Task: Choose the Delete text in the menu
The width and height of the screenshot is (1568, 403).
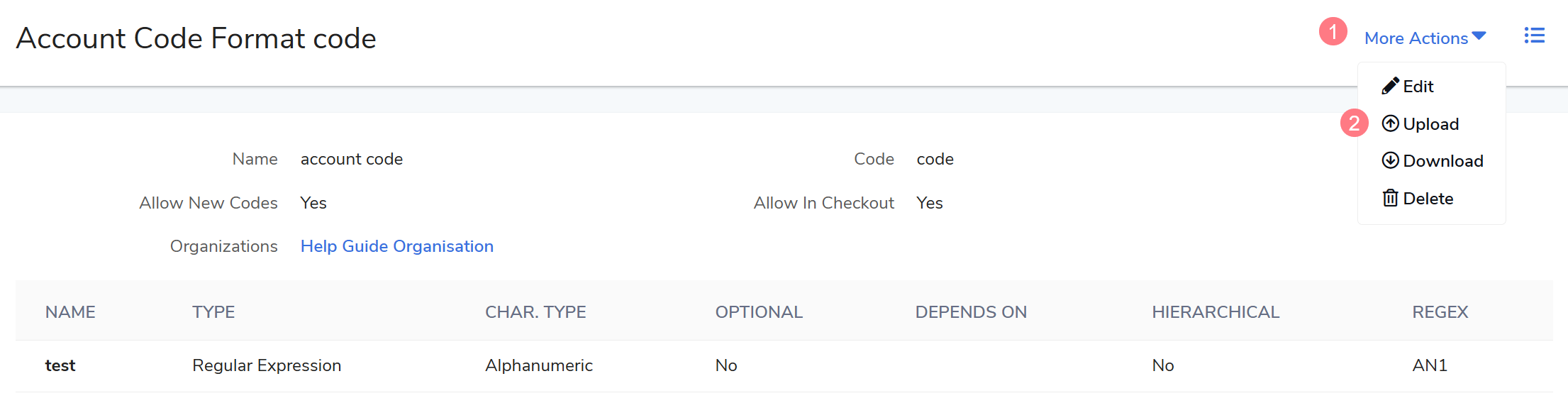Action: coord(1428,199)
